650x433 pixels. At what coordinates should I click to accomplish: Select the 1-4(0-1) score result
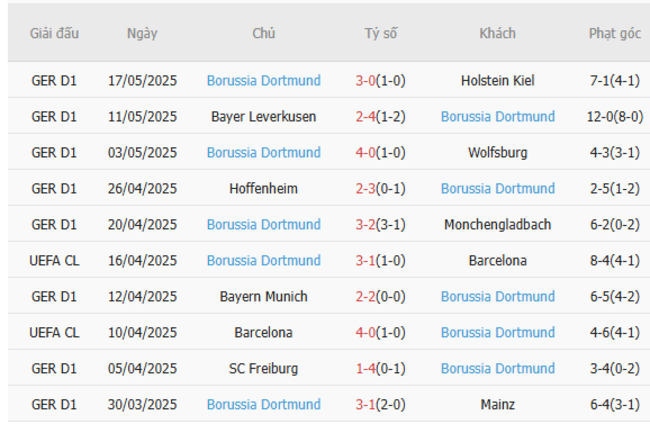coord(380,368)
